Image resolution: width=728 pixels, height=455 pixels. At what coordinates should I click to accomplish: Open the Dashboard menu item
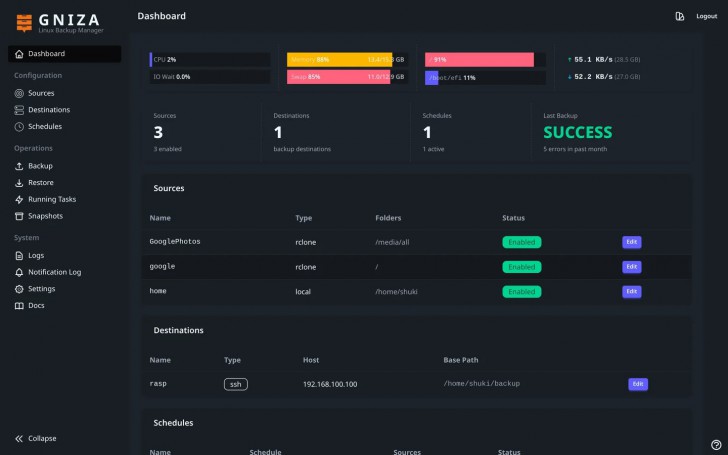tap(65, 54)
